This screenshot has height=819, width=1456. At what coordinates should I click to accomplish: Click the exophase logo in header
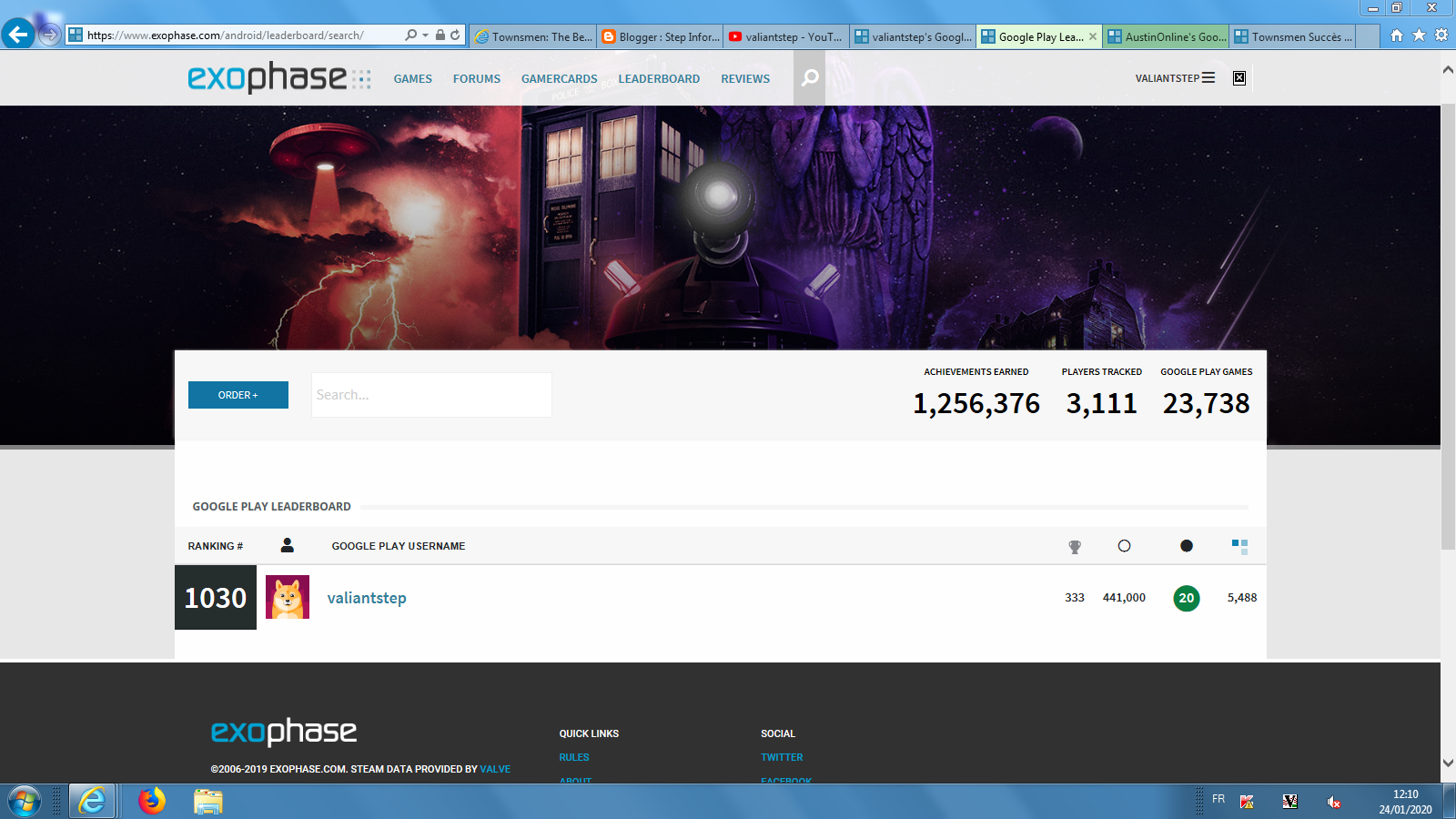279,78
